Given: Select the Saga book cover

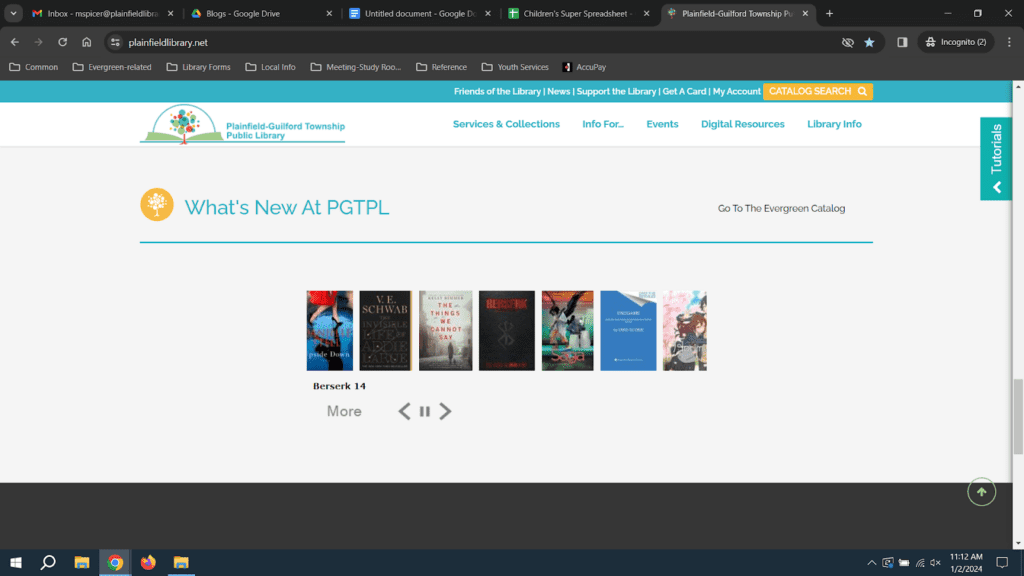Looking at the screenshot, I should tap(568, 330).
